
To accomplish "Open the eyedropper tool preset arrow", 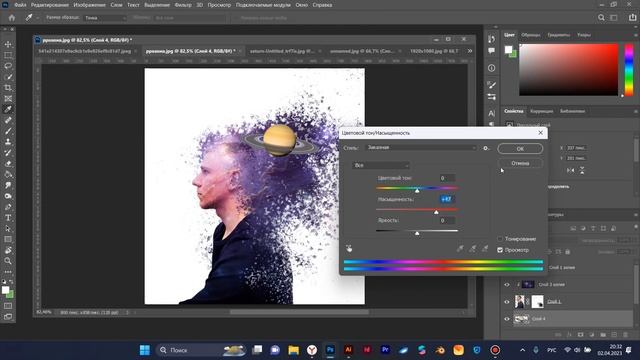I will [x=37, y=18].
